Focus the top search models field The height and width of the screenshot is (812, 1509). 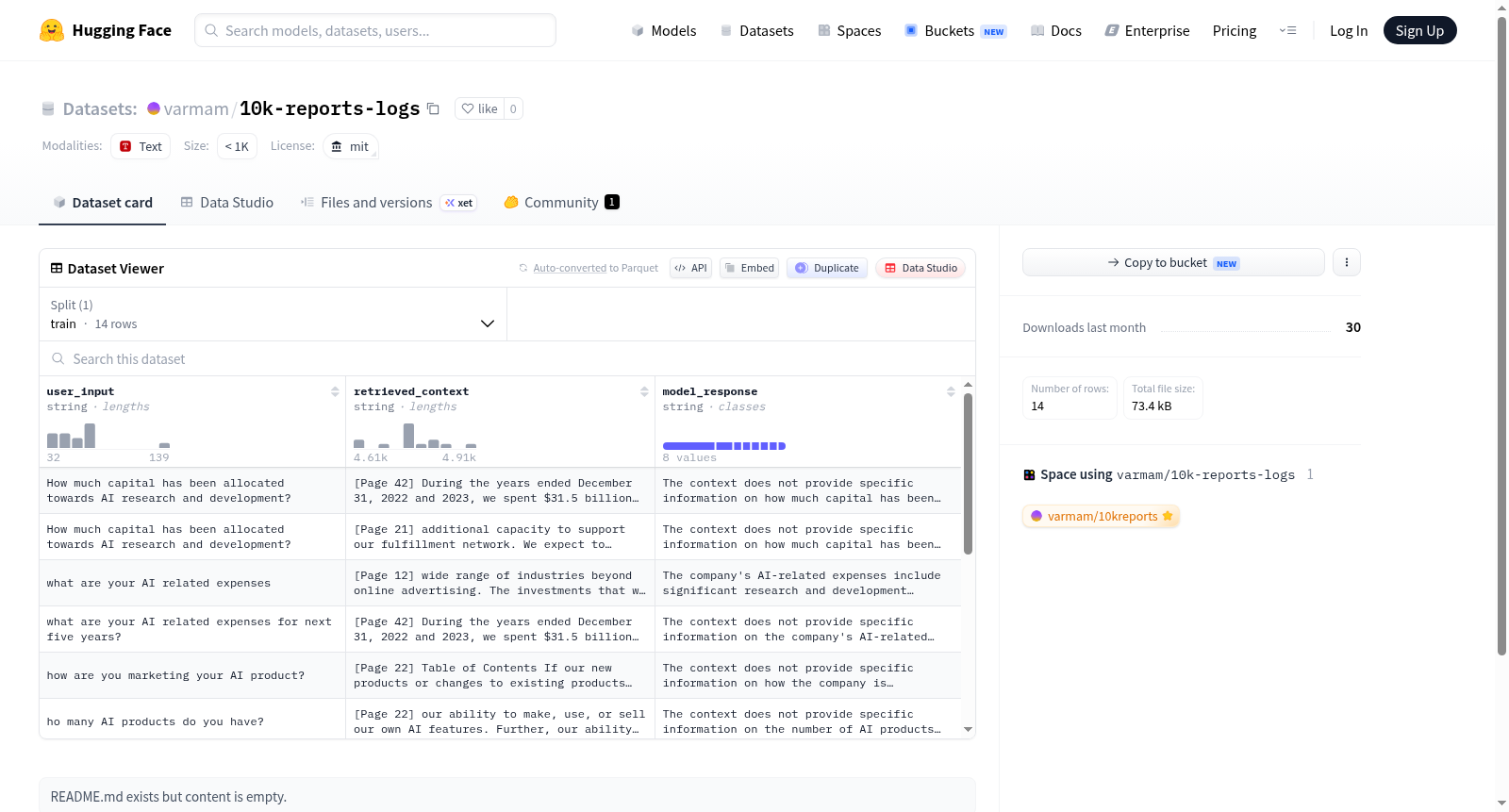tap(375, 30)
